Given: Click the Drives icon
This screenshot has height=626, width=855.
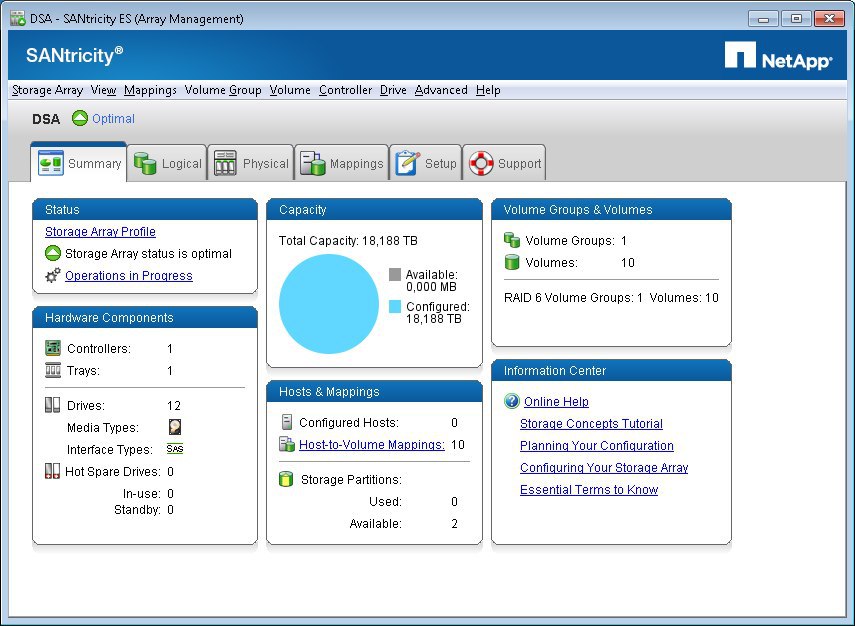Looking at the screenshot, I should (52, 405).
